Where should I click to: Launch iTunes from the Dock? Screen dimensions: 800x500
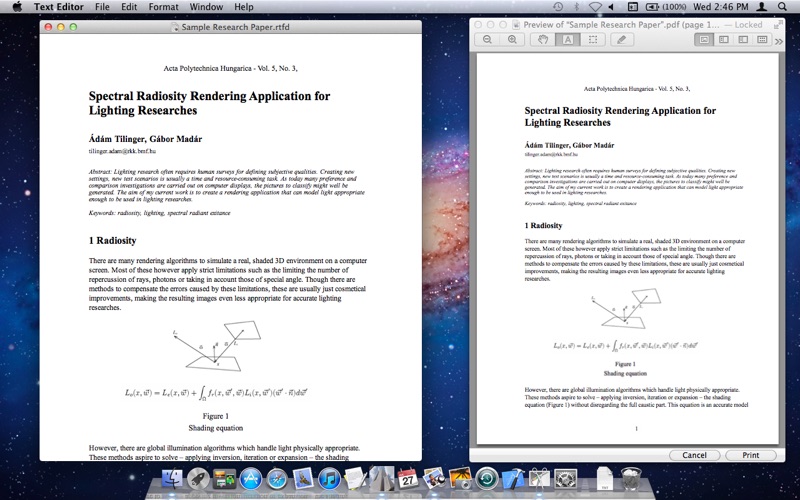pyautogui.click(x=329, y=479)
